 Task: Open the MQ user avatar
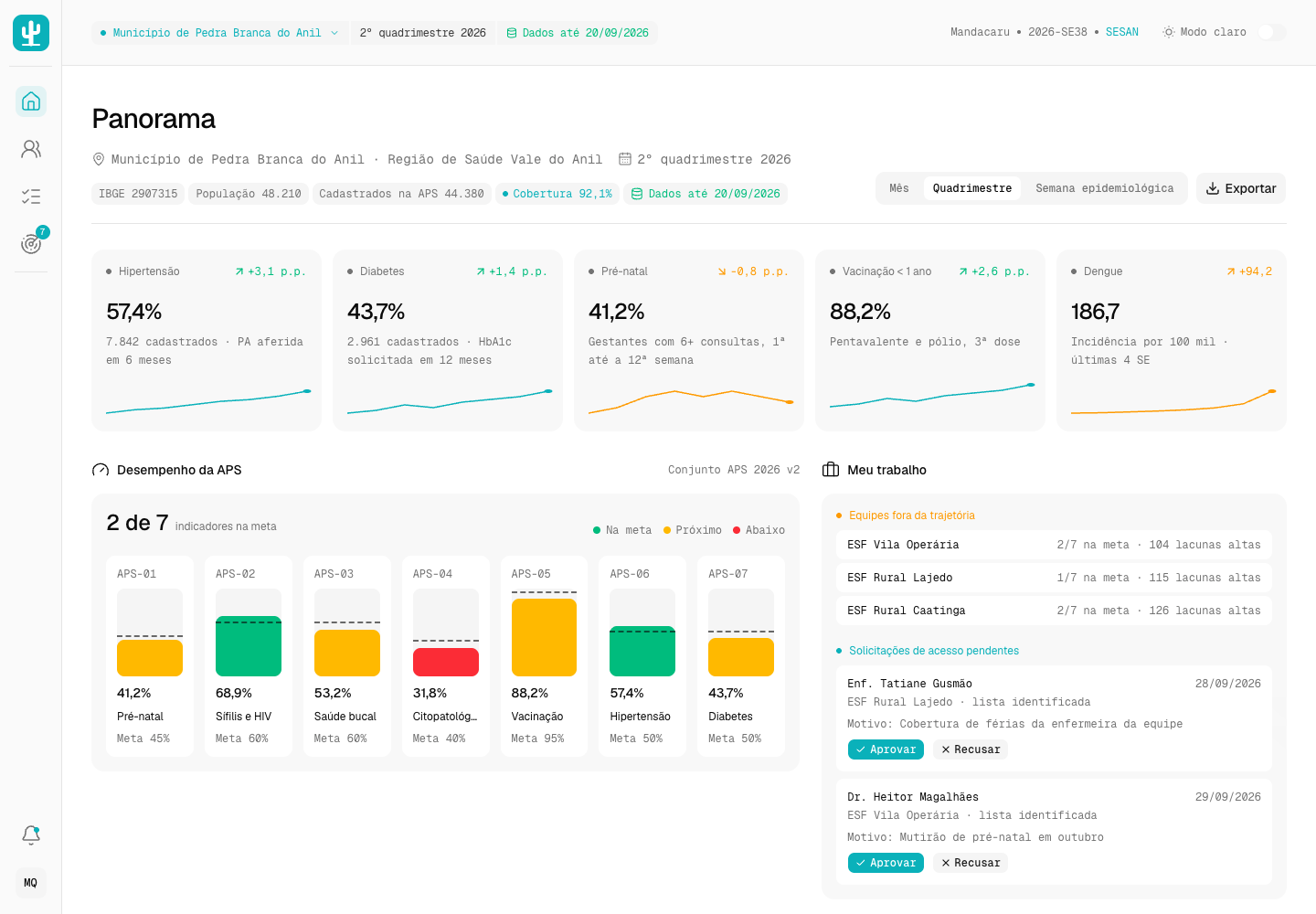(x=31, y=882)
